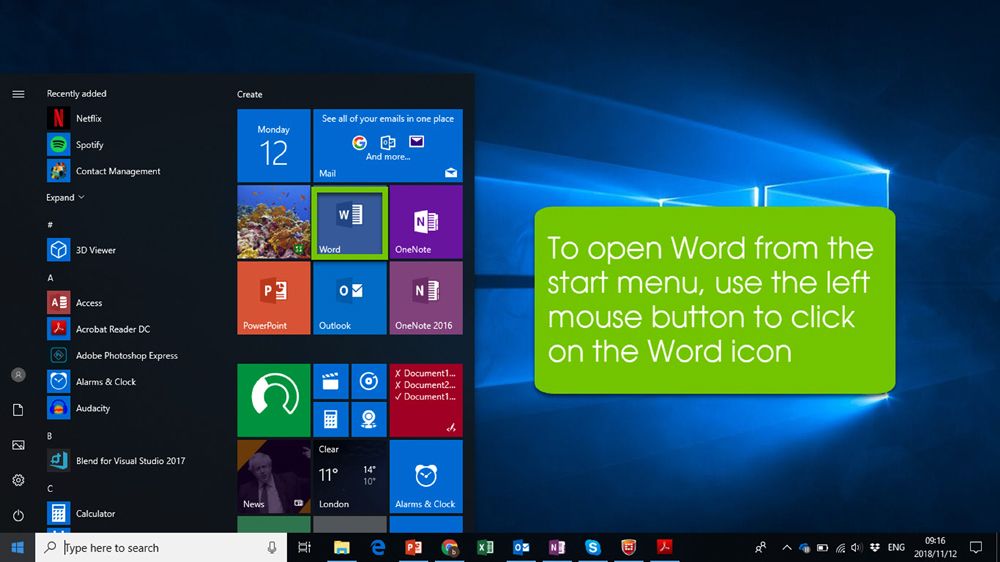The image size is (1000, 562).
Task: Click the Excel icon in the taskbar
Action: point(485,547)
